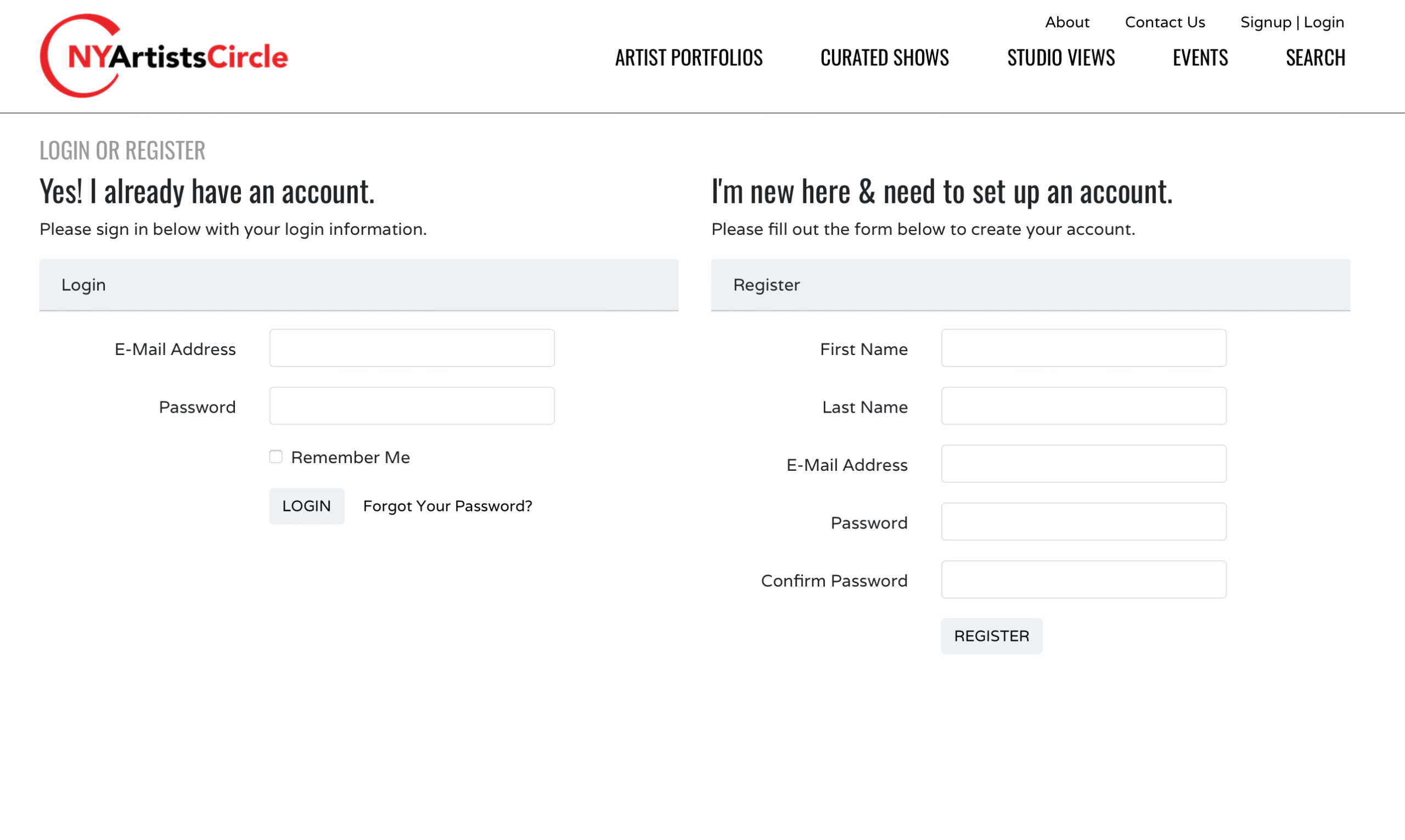The width and height of the screenshot is (1405, 840).
Task: Open the Studio Views page
Action: point(1060,58)
